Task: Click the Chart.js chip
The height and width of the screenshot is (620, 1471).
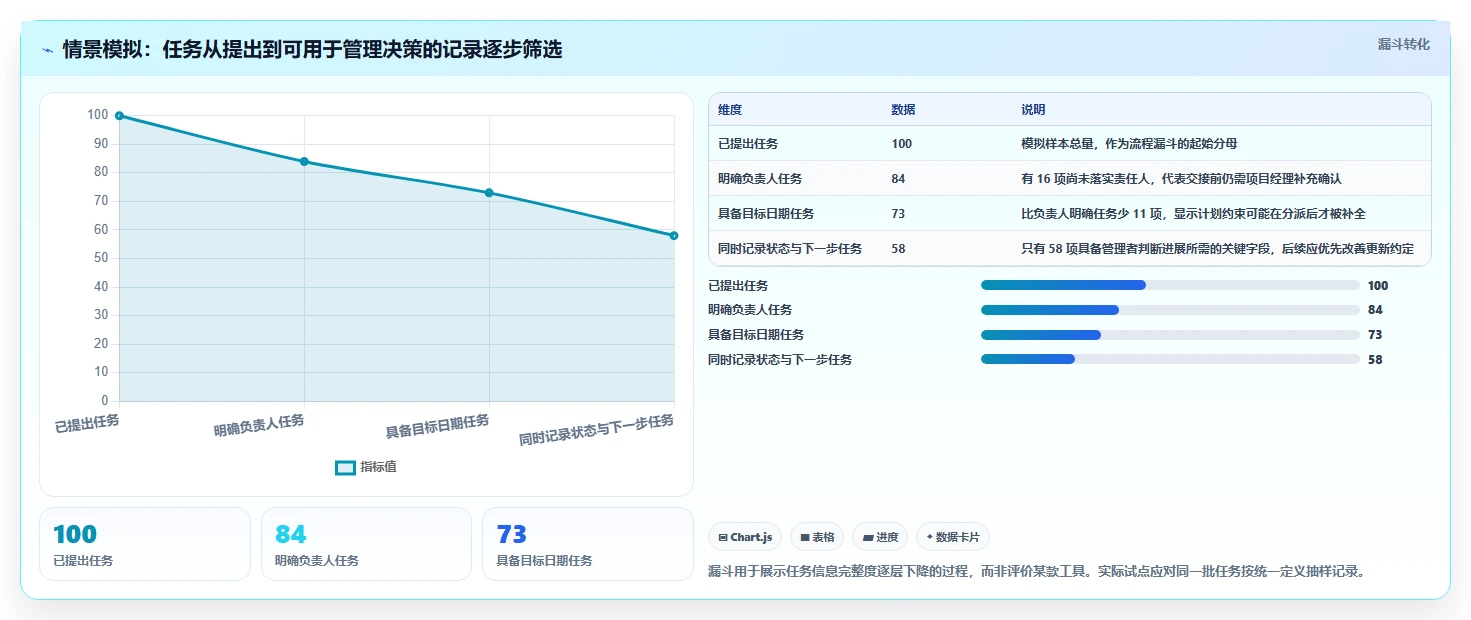Action: 745,537
